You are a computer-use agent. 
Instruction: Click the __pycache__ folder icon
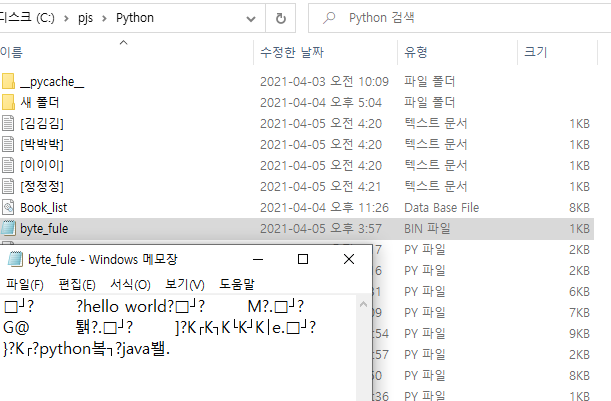coord(8,81)
